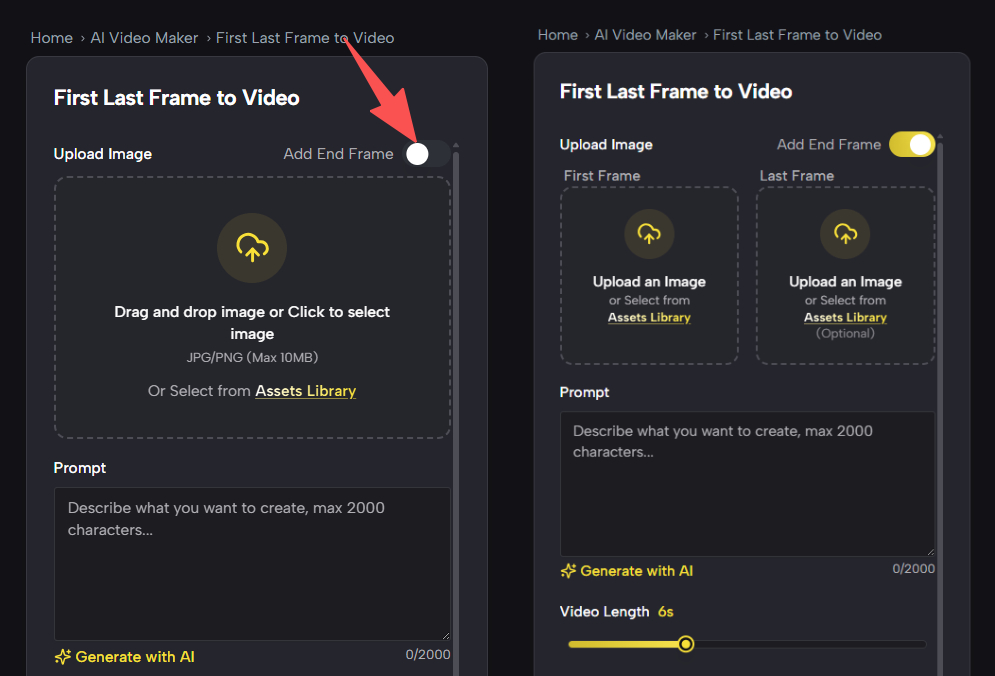This screenshot has width=995, height=676.
Task: Click the left panel vertical scrollbar
Action: point(457,400)
